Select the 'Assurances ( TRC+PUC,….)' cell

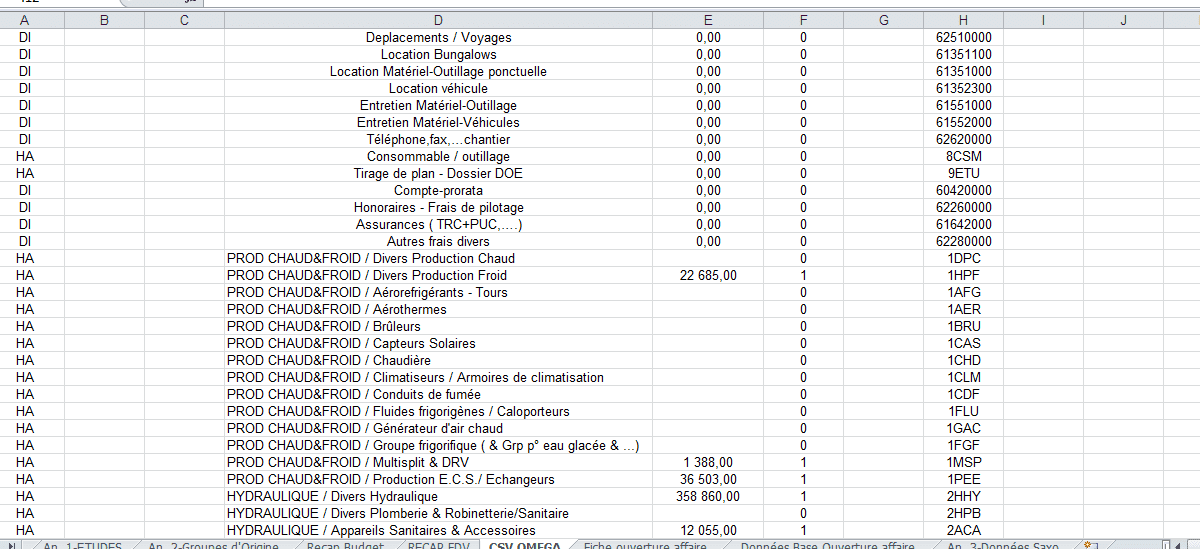point(438,224)
